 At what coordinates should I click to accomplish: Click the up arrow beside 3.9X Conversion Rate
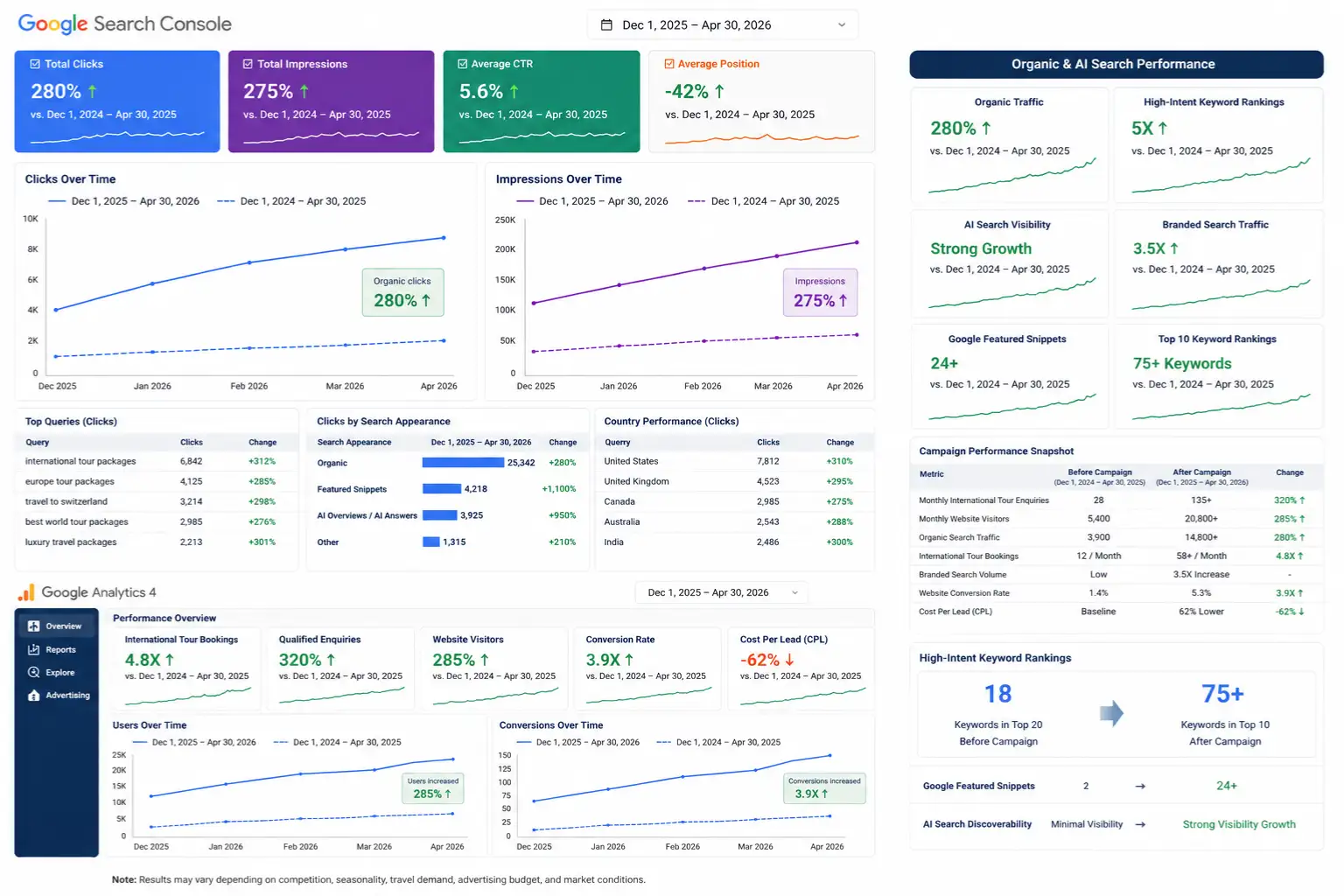click(629, 660)
